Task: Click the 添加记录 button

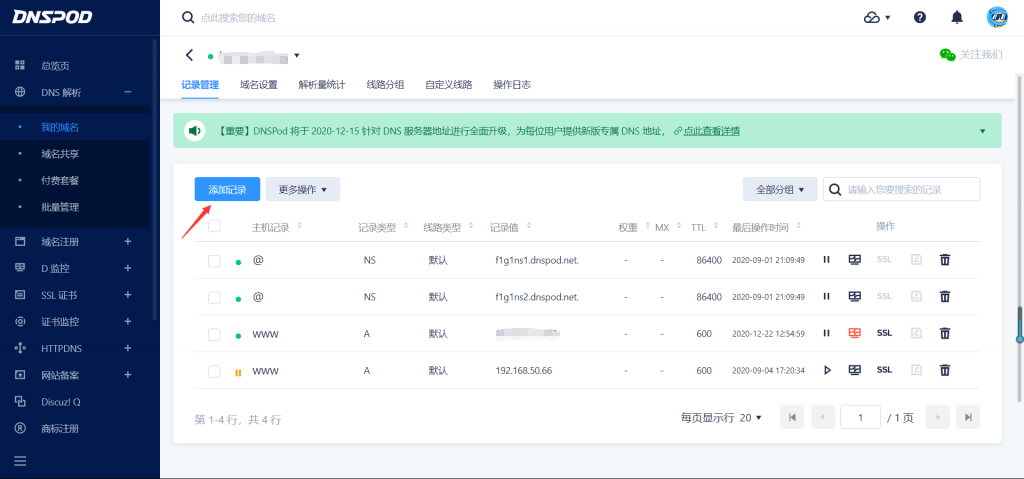Action: pos(227,189)
